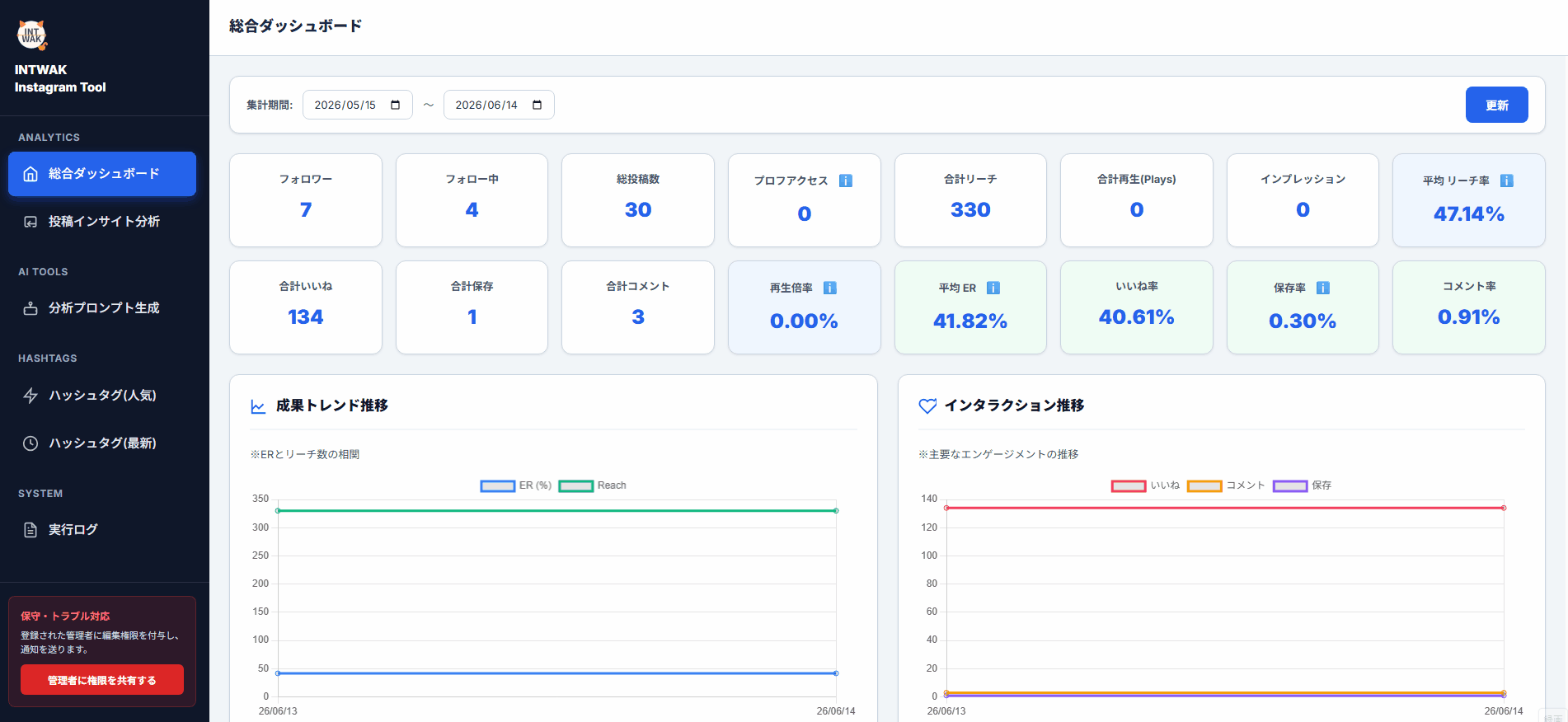Viewport: 1568px width, 722px height.
Task: Click 管理者に権限を共有する button
Action: coord(102,680)
